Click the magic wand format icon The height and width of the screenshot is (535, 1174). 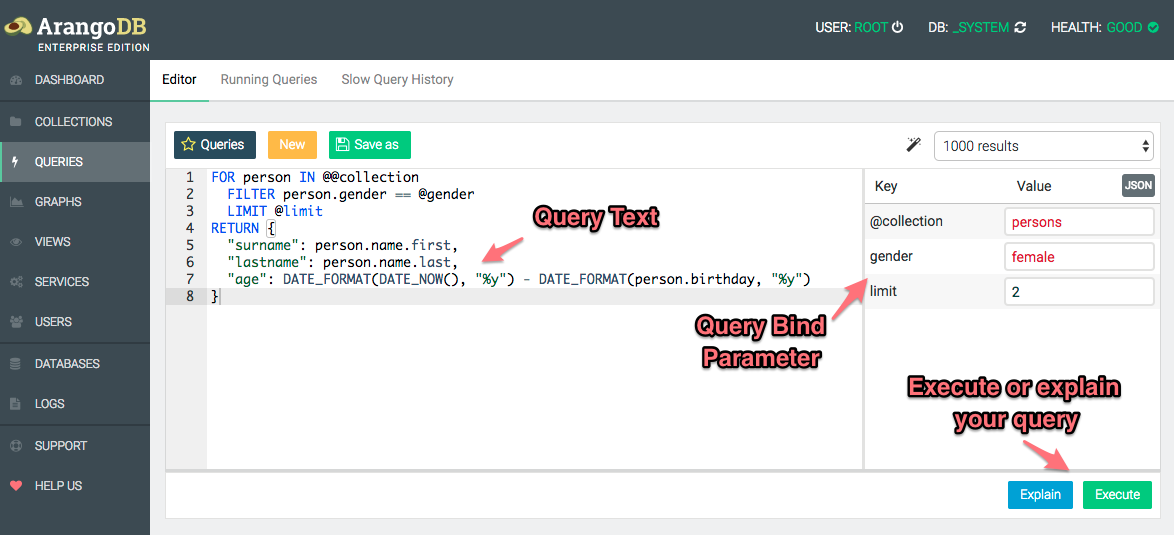(x=913, y=145)
